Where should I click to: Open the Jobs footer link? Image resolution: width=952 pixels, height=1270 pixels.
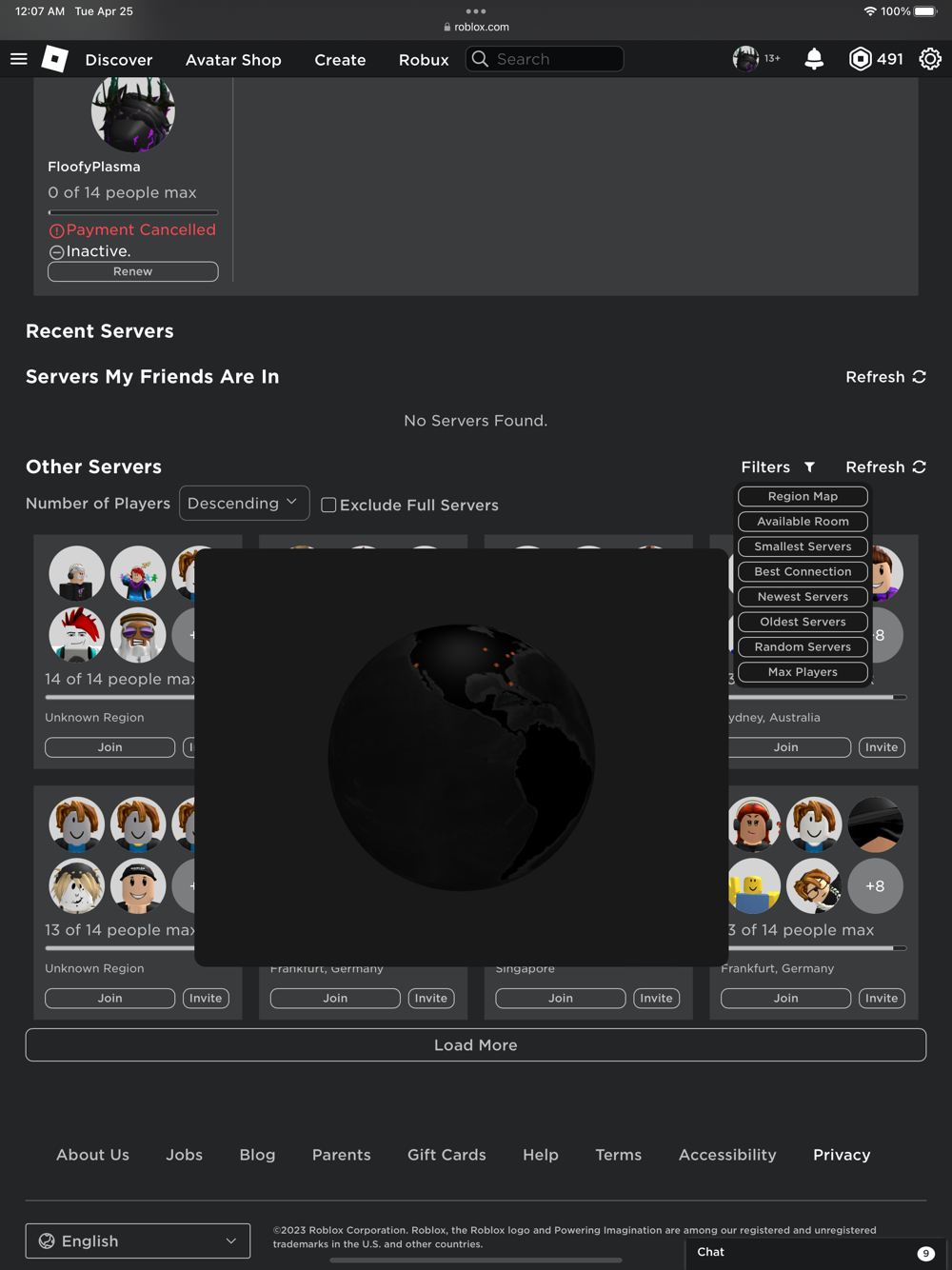[184, 1155]
